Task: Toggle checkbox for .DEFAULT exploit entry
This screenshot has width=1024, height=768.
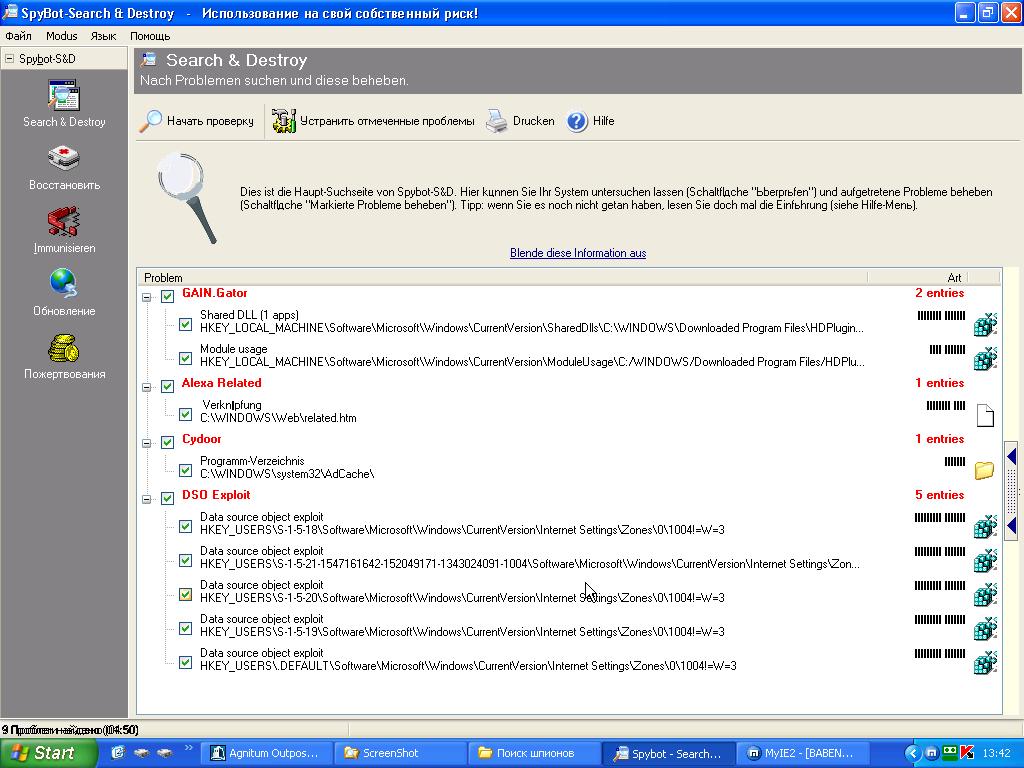Action: 185,662
